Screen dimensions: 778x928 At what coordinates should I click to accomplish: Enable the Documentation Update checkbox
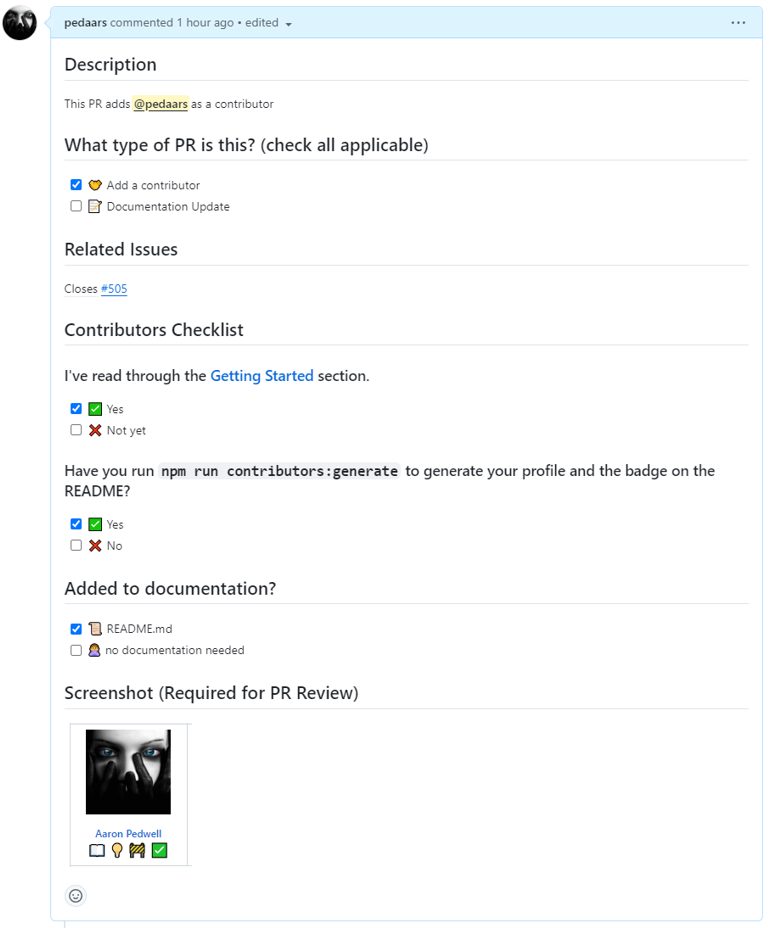click(x=76, y=205)
